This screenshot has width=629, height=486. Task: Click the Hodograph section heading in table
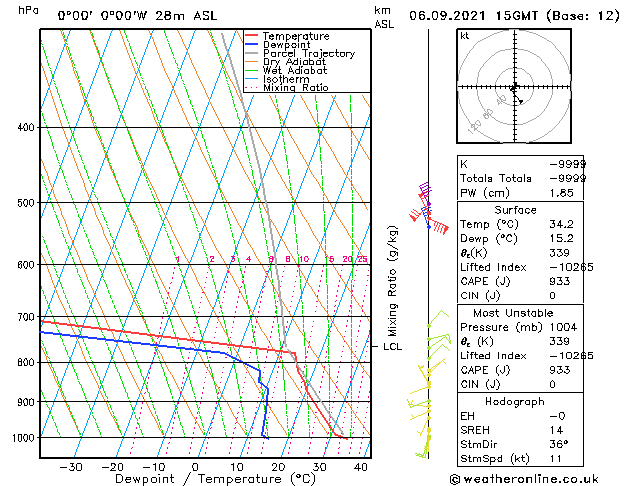(515, 401)
